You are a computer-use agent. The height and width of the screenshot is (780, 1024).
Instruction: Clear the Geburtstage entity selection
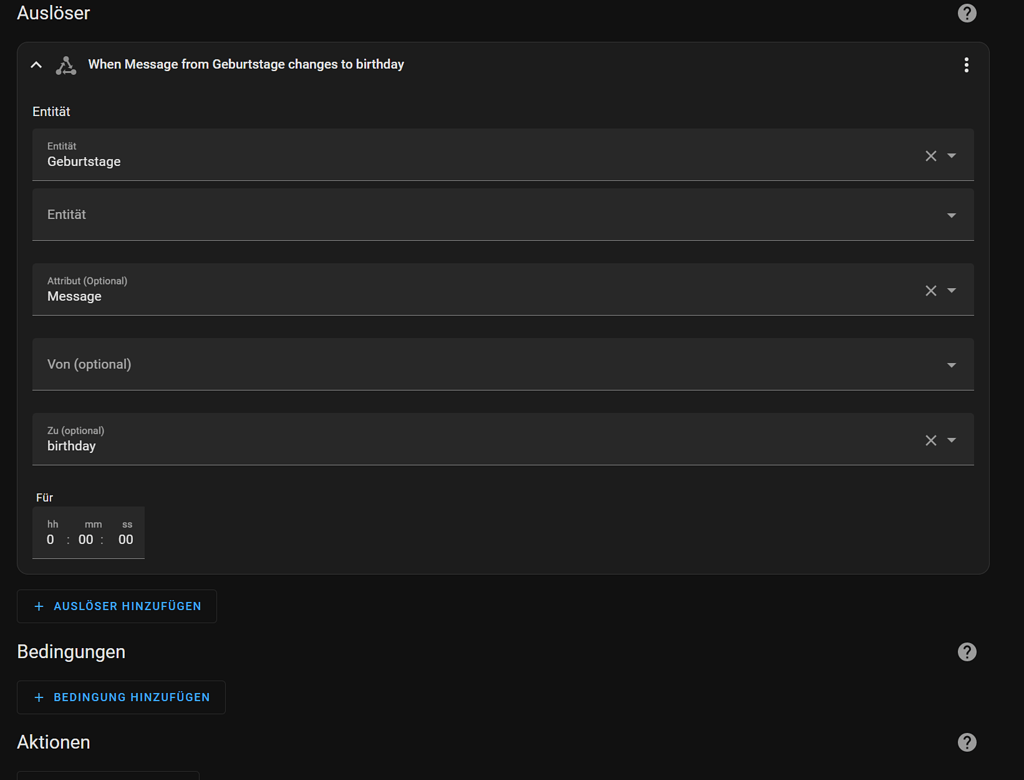click(931, 156)
